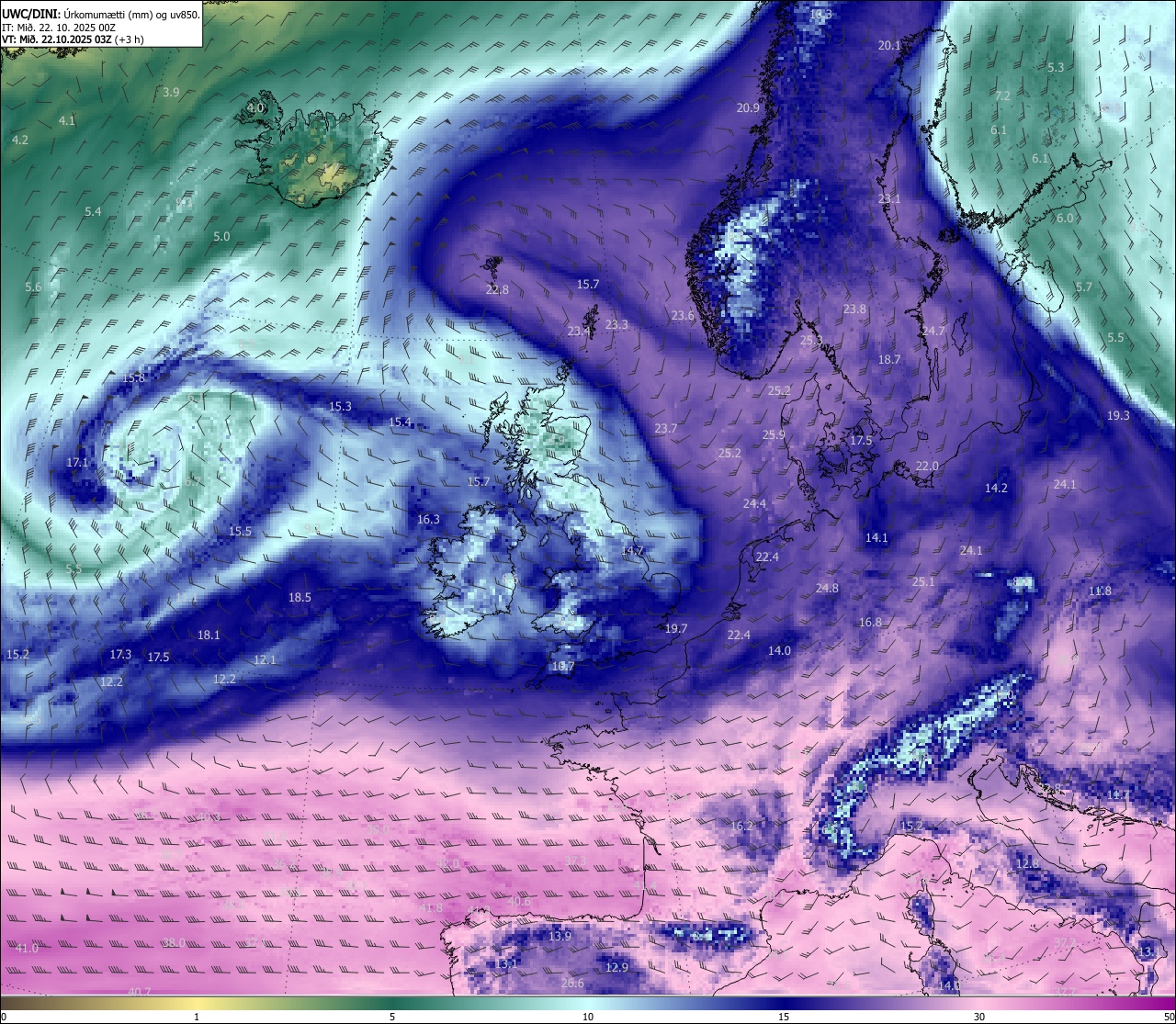Click the 'IT: Mið. 22. 10. 2025 00Z' line
1176x1024 pixels.
tap(58, 28)
